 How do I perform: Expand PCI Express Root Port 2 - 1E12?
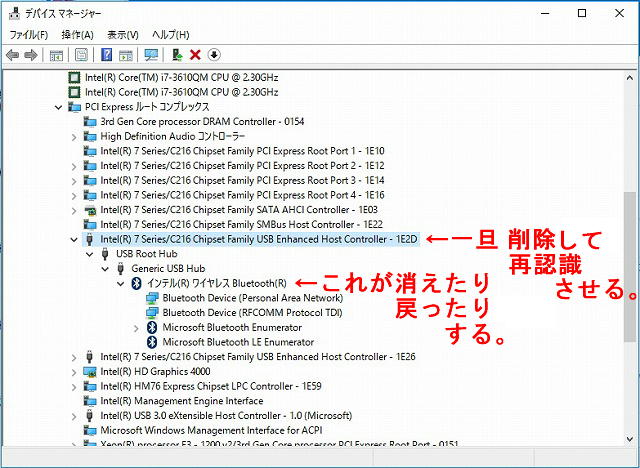click(x=74, y=166)
